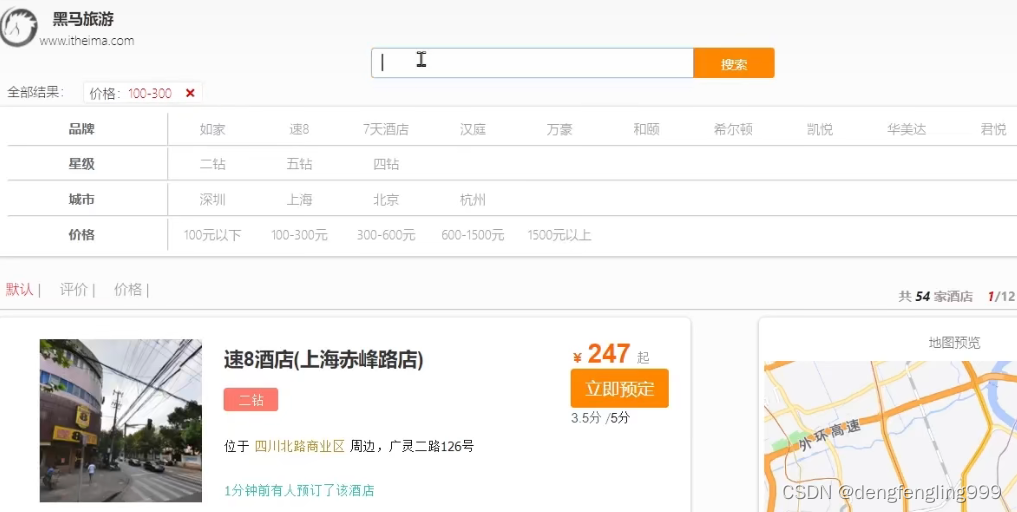Filter by brand 如家
1017x512 pixels.
(x=213, y=129)
